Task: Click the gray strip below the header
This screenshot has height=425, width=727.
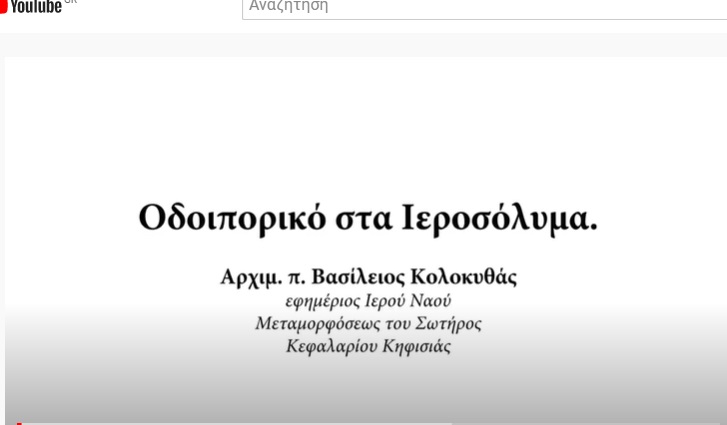Action: click(366, 44)
